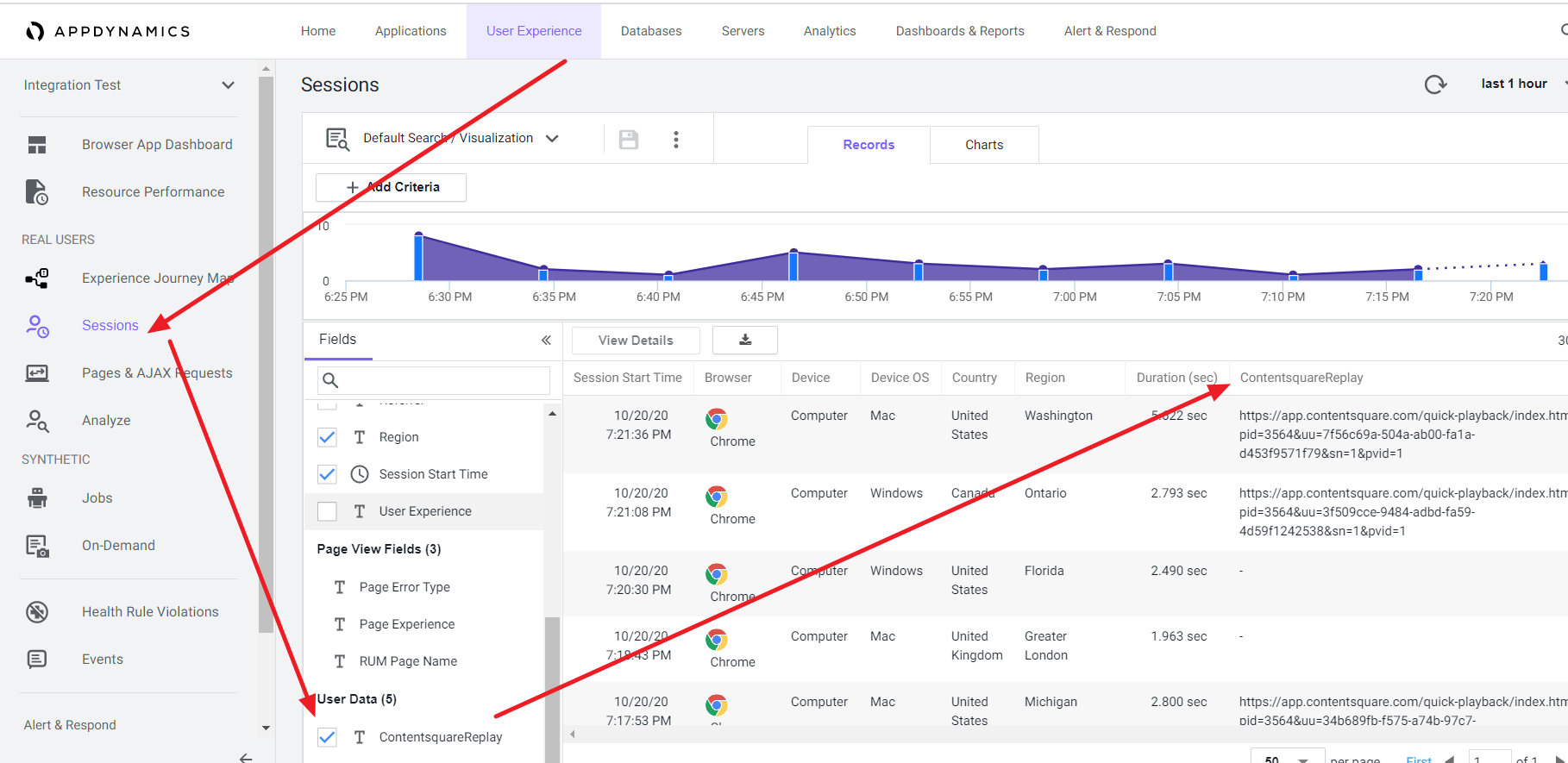Click the Analyze icon

[x=37, y=421]
